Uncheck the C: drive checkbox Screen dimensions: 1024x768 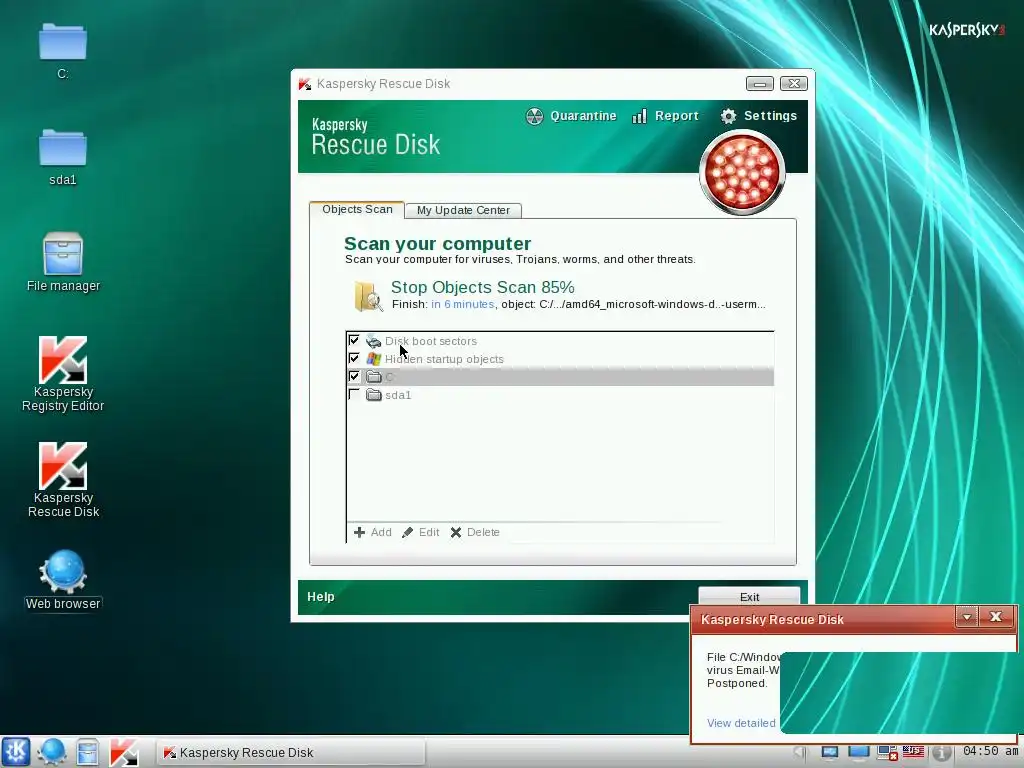354,376
